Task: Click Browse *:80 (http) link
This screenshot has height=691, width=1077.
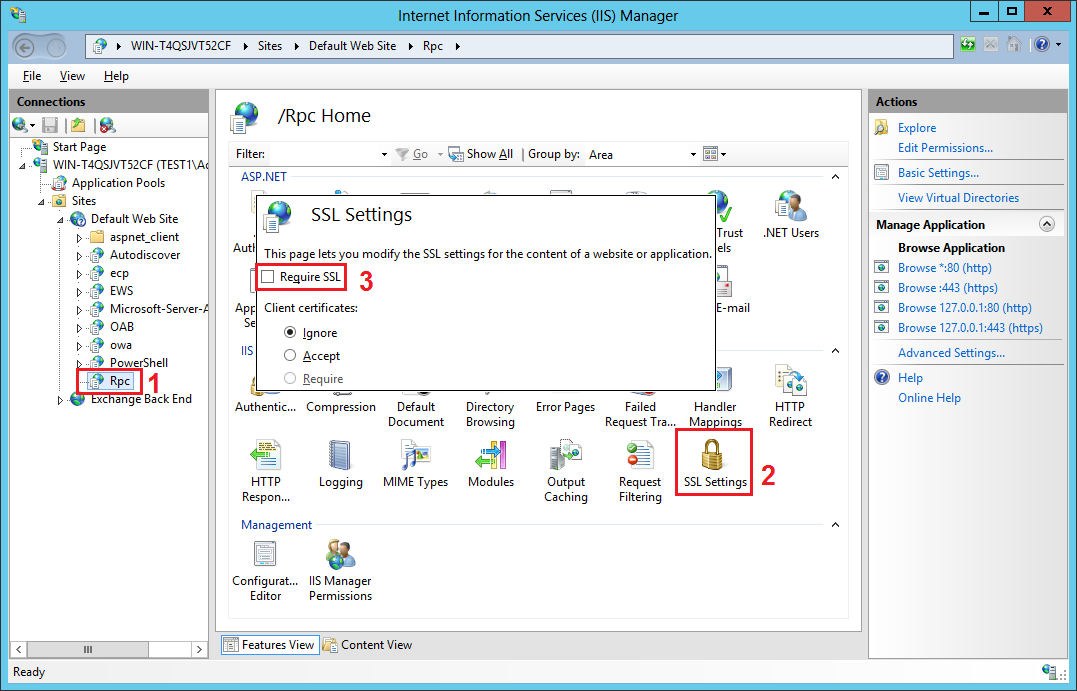Action: [944, 268]
